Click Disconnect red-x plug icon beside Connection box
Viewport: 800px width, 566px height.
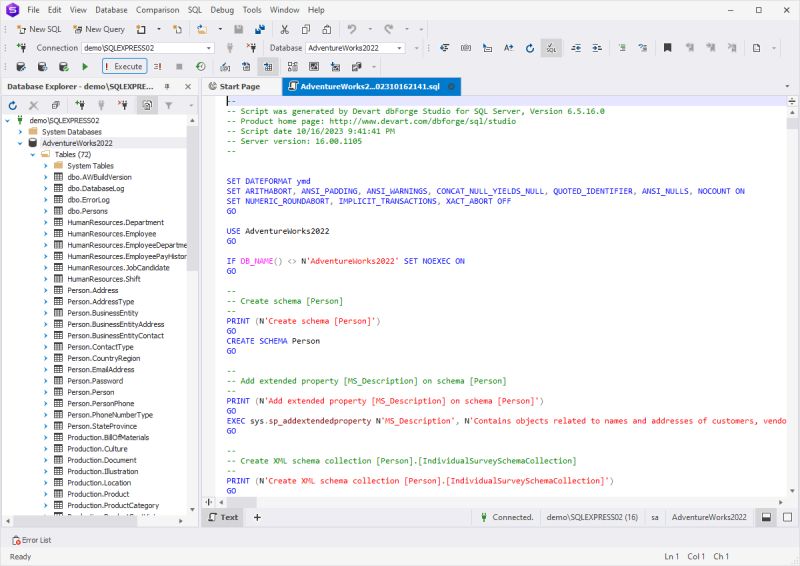point(251,47)
